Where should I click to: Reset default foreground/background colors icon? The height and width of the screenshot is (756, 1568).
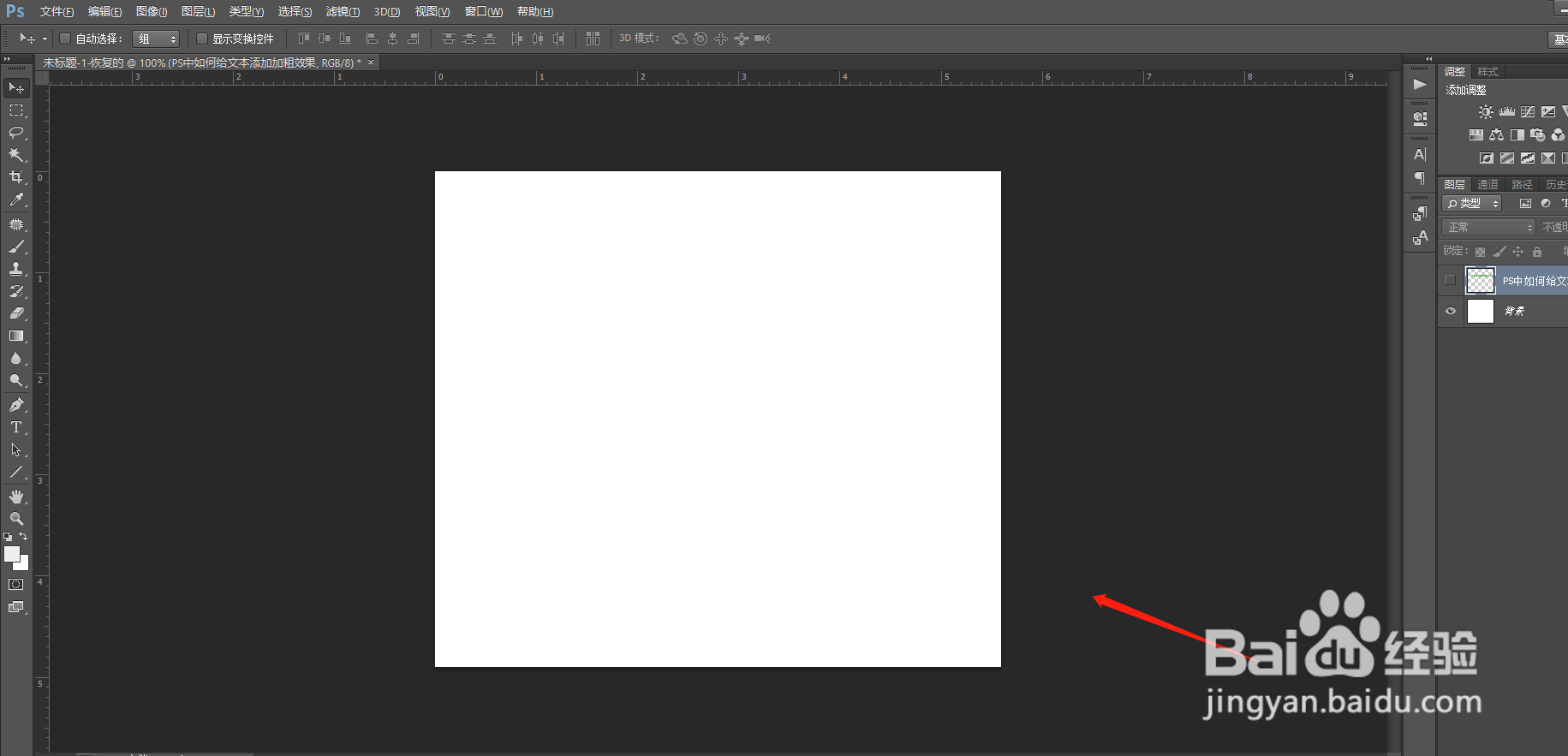[x=8, y=537]
